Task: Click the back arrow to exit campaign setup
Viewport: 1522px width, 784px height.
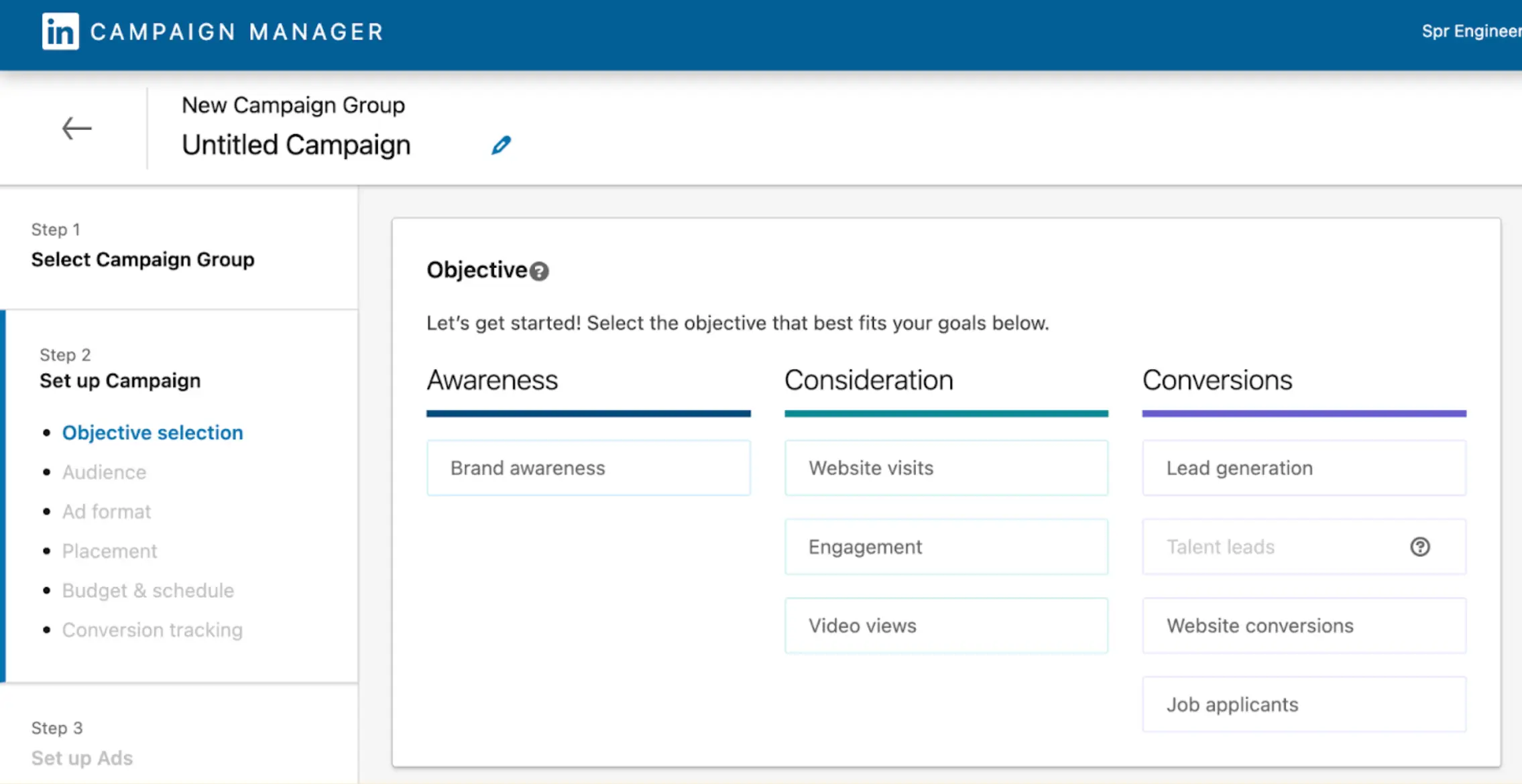Action: [76, 127]
